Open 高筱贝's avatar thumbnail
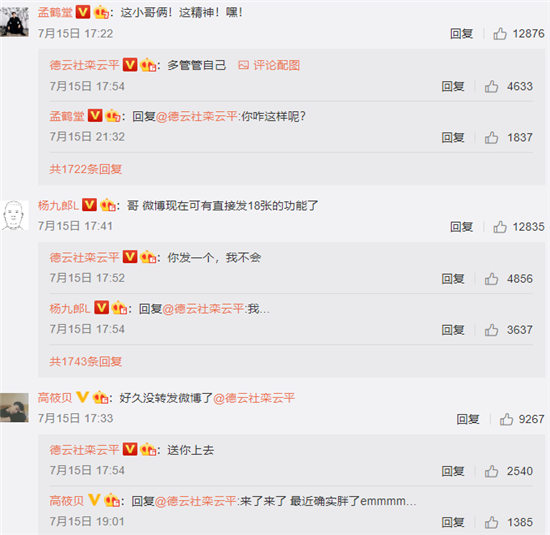The image size is (550, 535). (14, 408)
